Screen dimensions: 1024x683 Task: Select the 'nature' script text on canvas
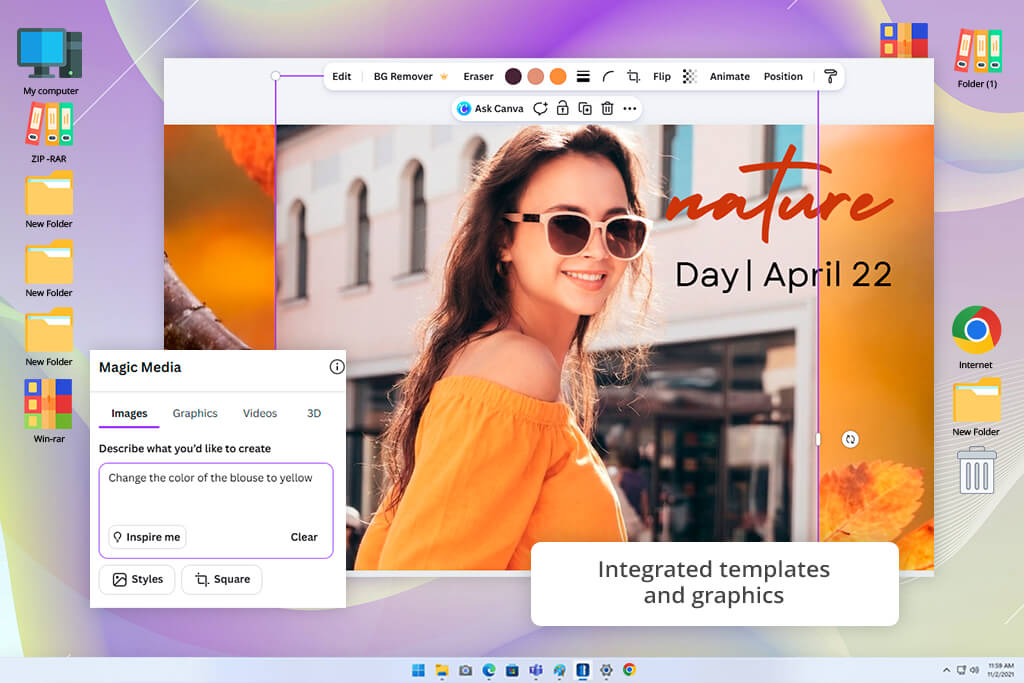(777, 196)
